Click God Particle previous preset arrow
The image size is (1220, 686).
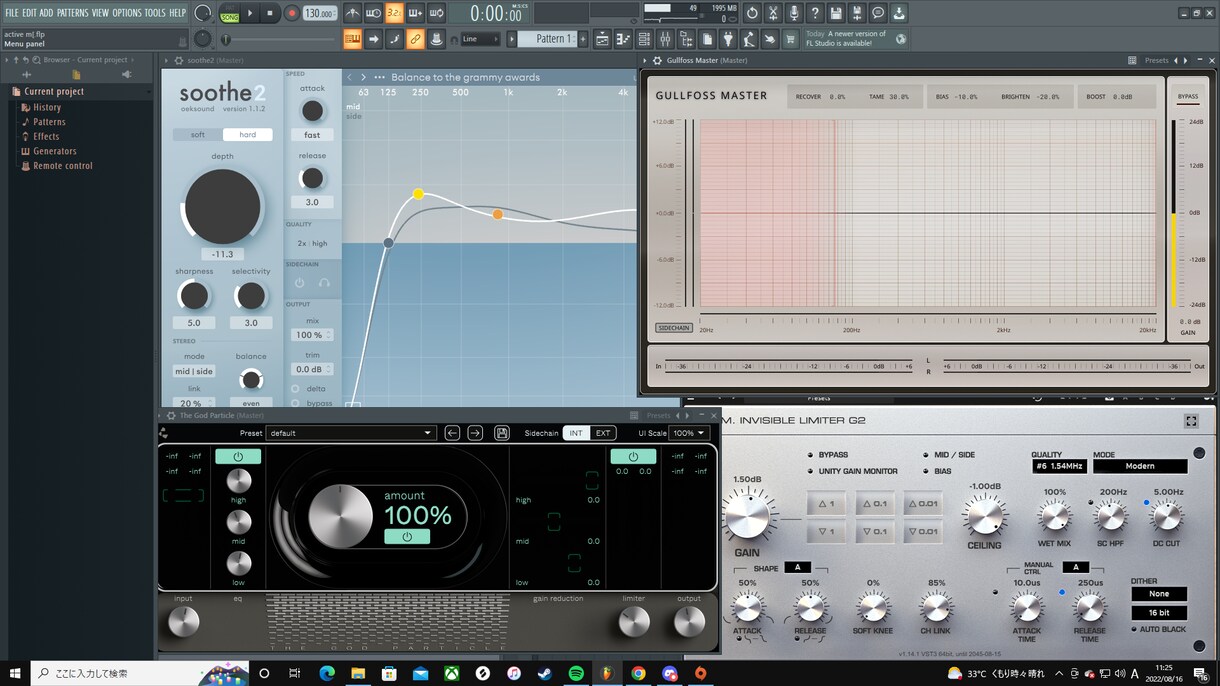coord(452,433)
